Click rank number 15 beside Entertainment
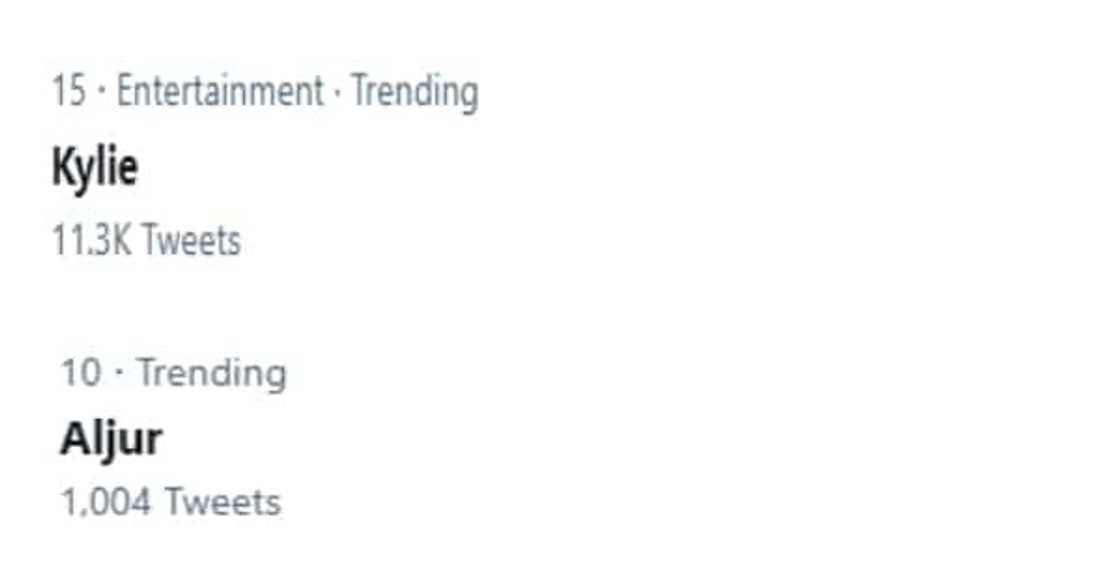 (69, 92)
